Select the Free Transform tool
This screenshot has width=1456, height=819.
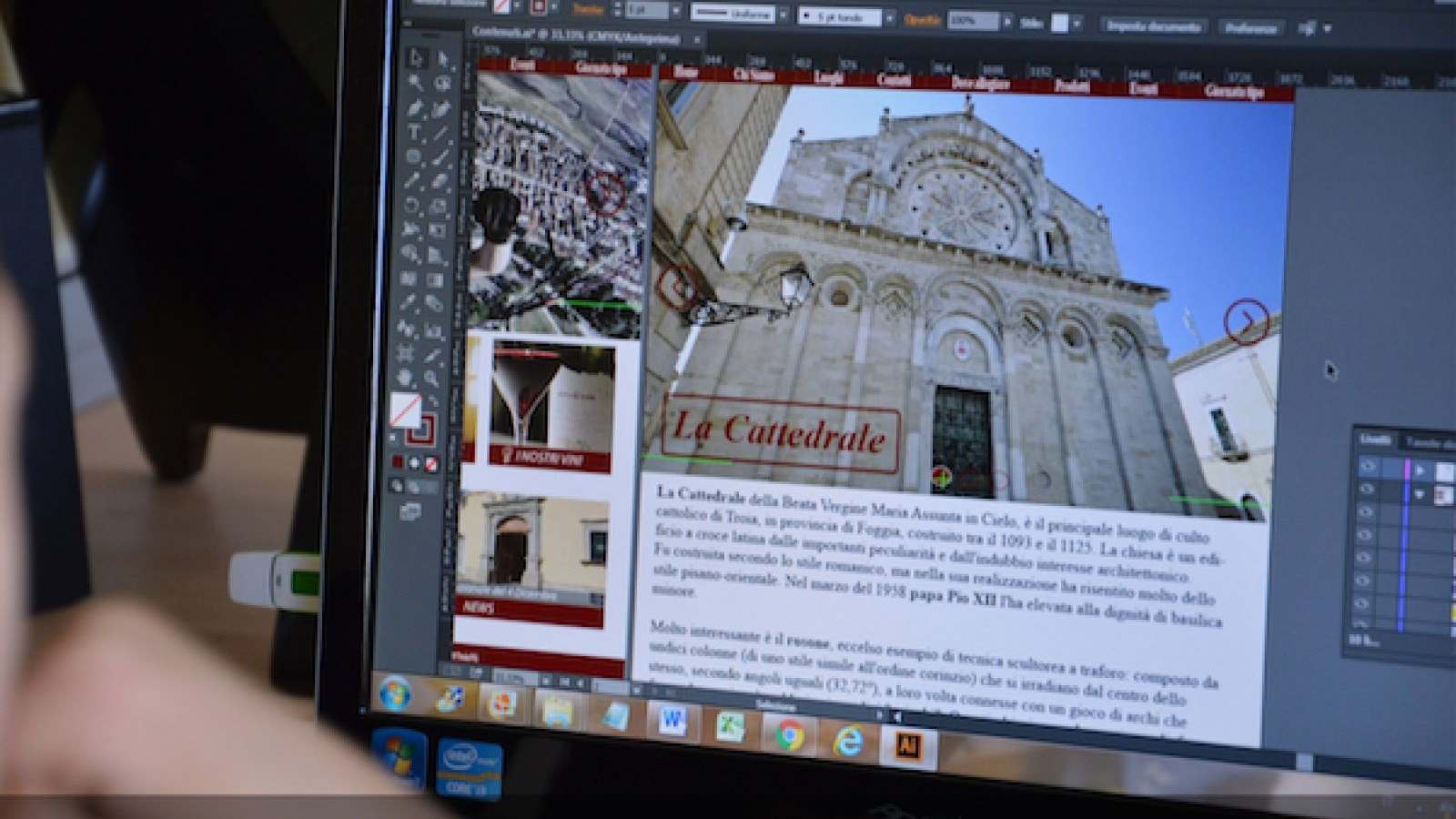(439, 230)
